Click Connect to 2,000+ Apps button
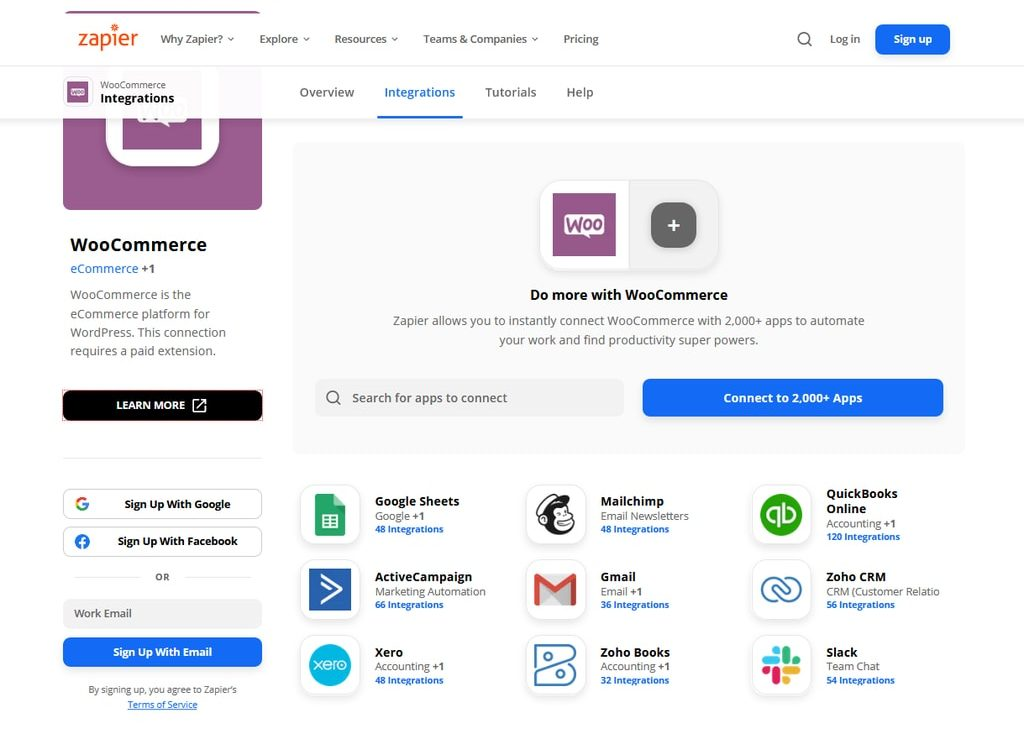This screenshot has height=734, width=1024. coord(792,398)
